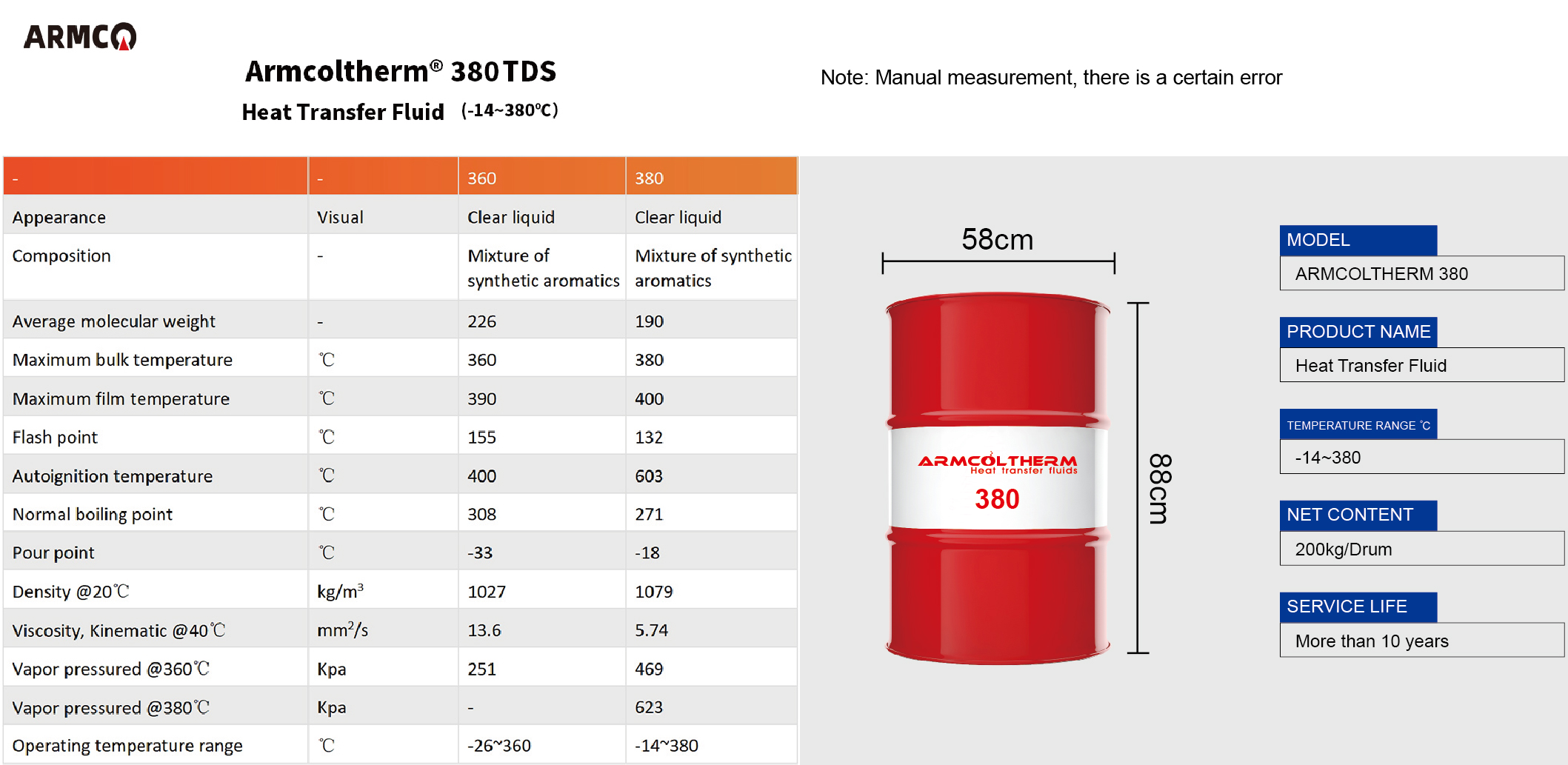Click pour point value '-18'

647,552
